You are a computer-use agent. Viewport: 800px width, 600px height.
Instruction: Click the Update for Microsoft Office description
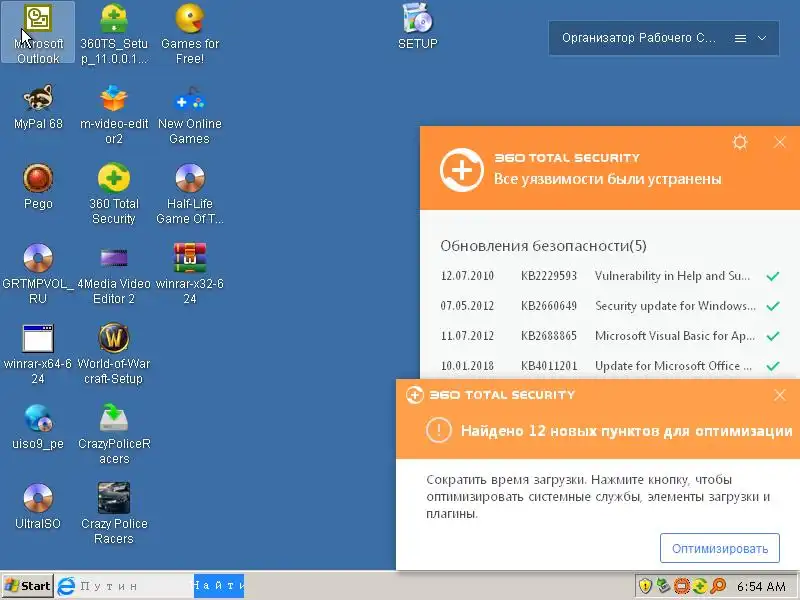click(x=673, y=366)
